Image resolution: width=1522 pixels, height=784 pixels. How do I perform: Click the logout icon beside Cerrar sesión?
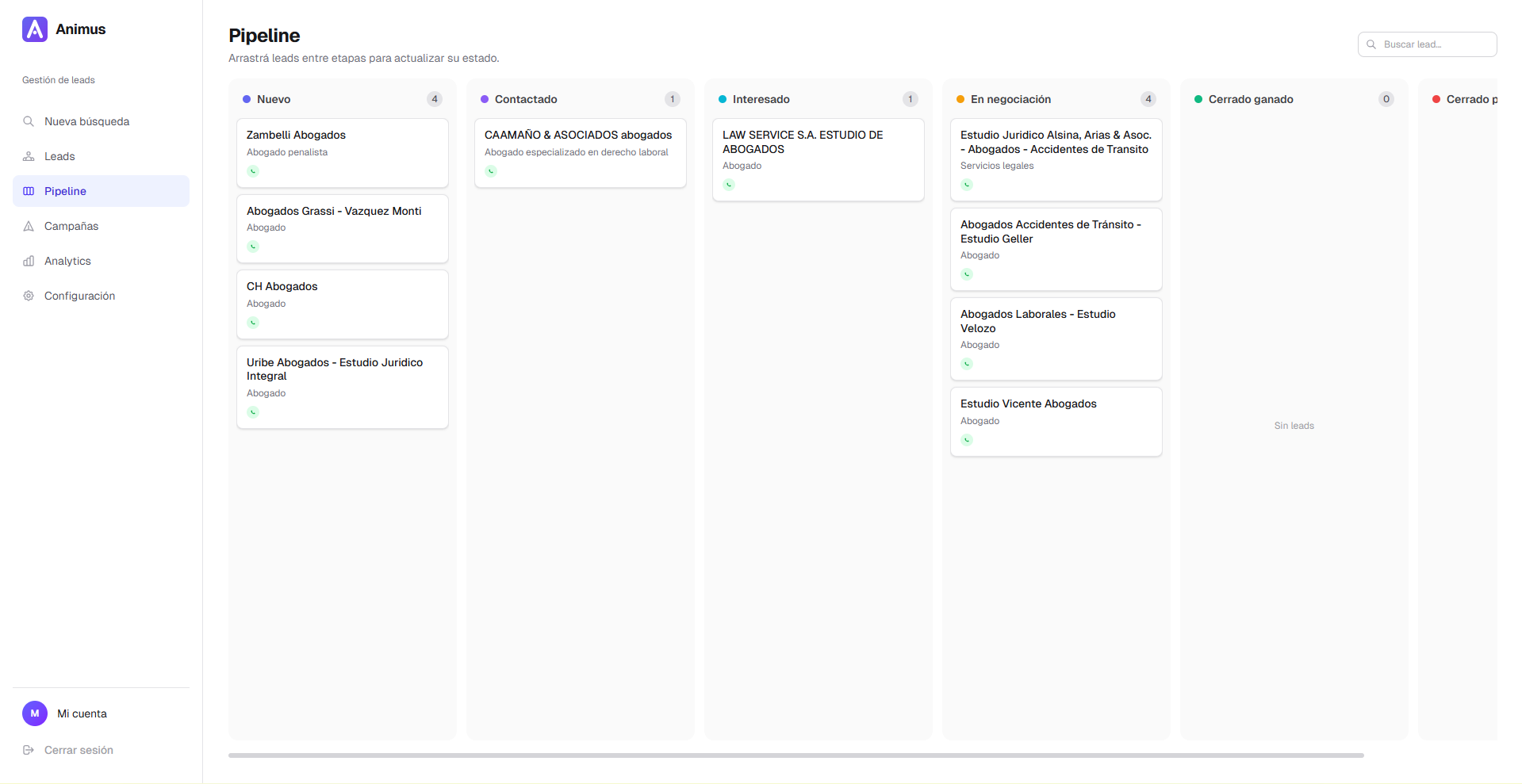pos(29,750)
